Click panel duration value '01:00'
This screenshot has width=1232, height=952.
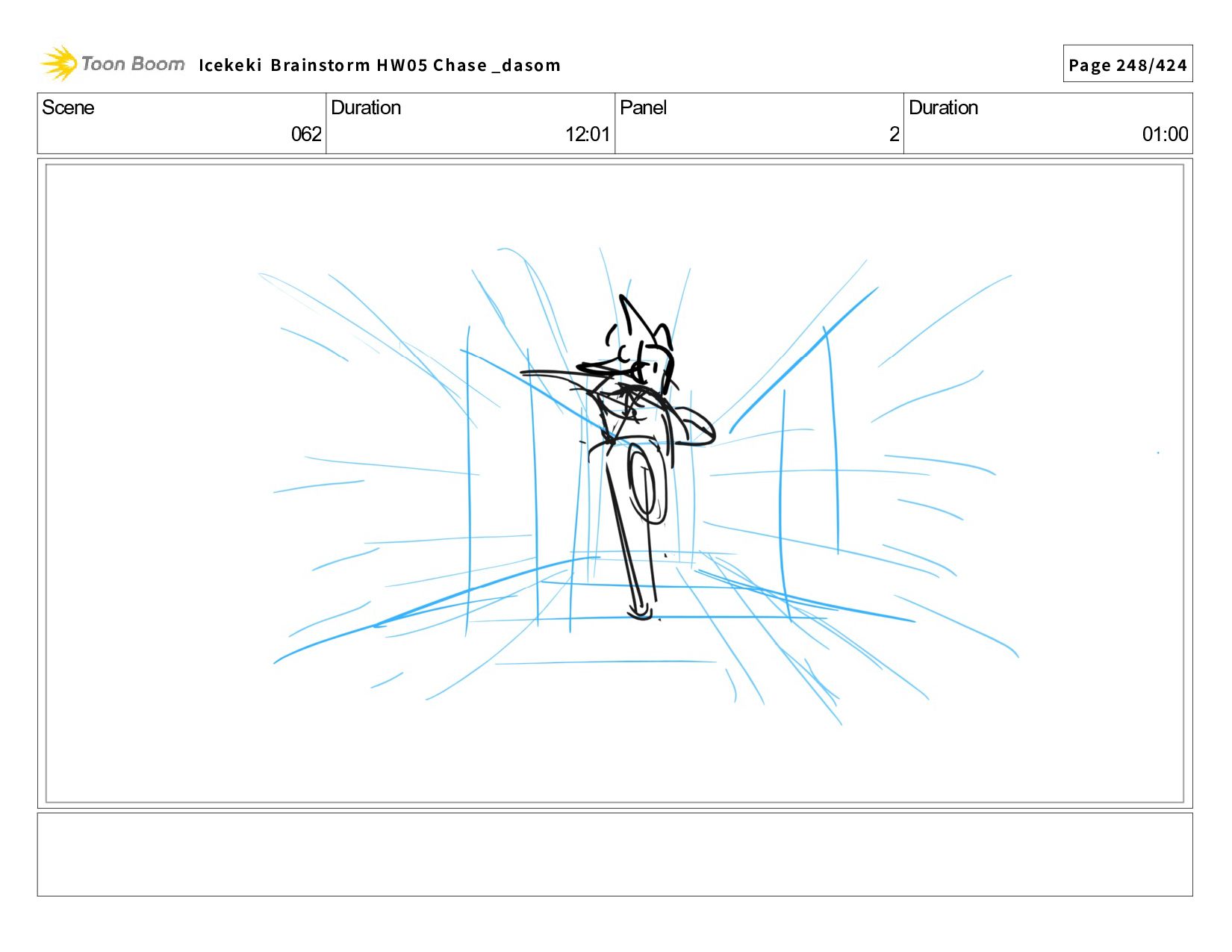click(1165, 134)
